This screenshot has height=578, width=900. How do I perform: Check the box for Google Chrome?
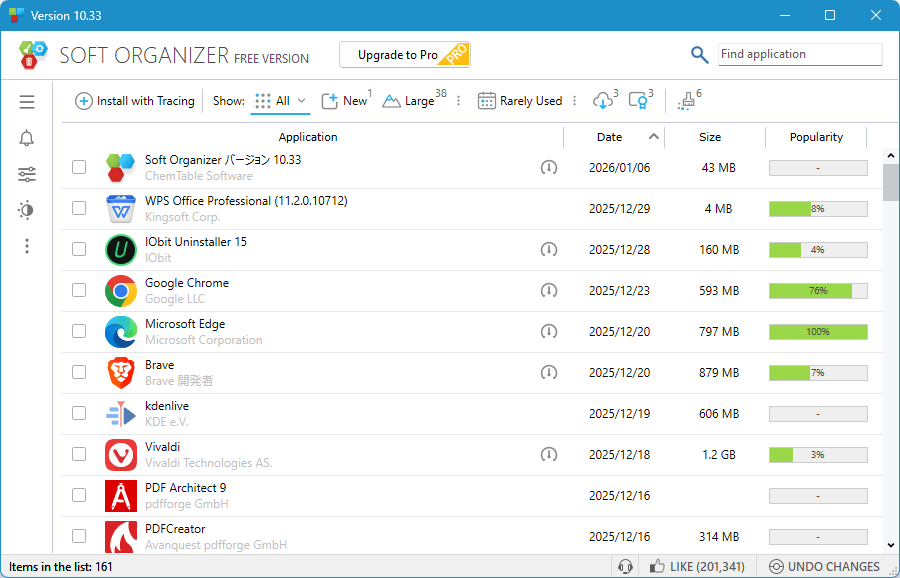79,290
